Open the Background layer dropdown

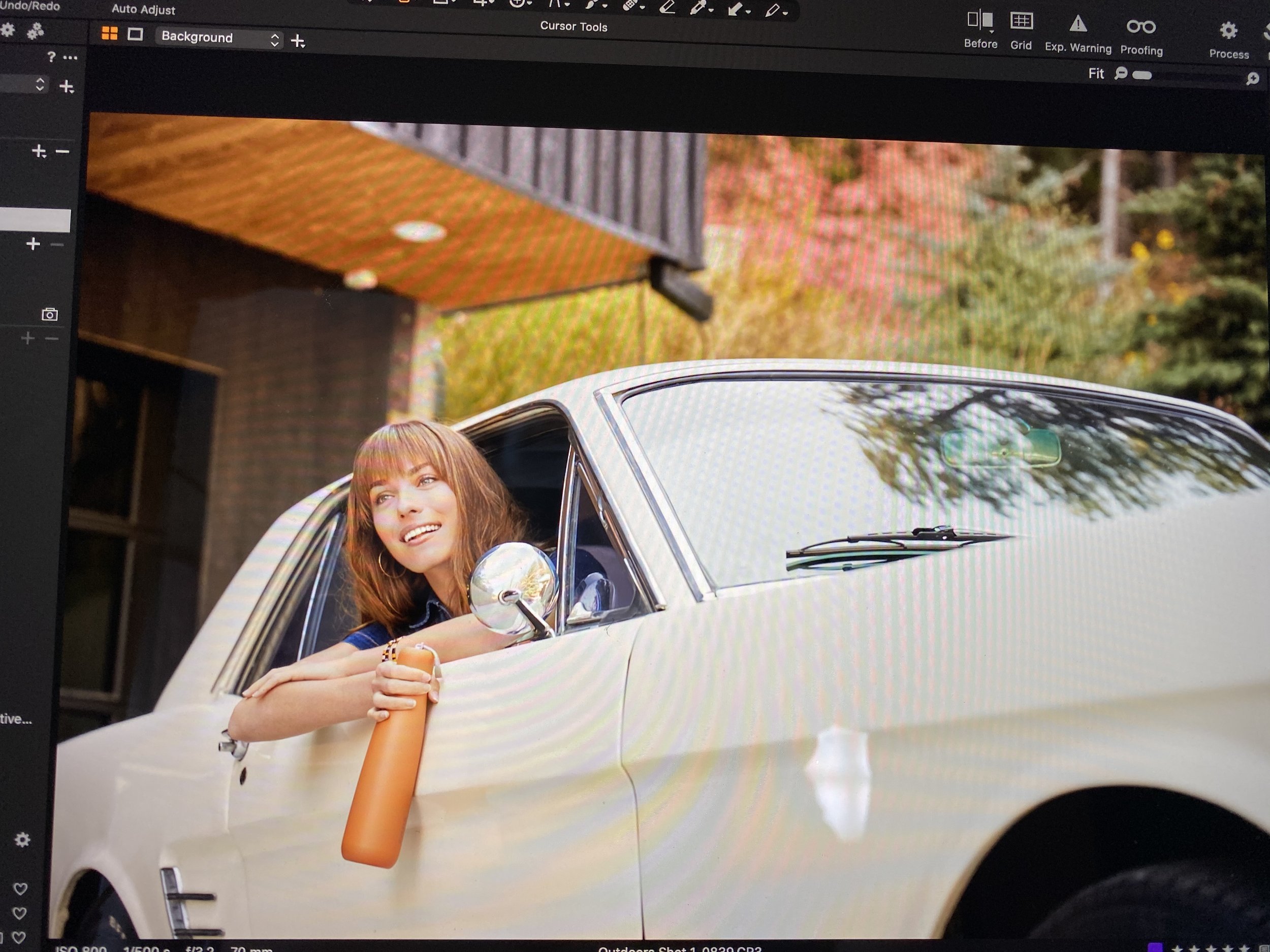pos(219,38)
